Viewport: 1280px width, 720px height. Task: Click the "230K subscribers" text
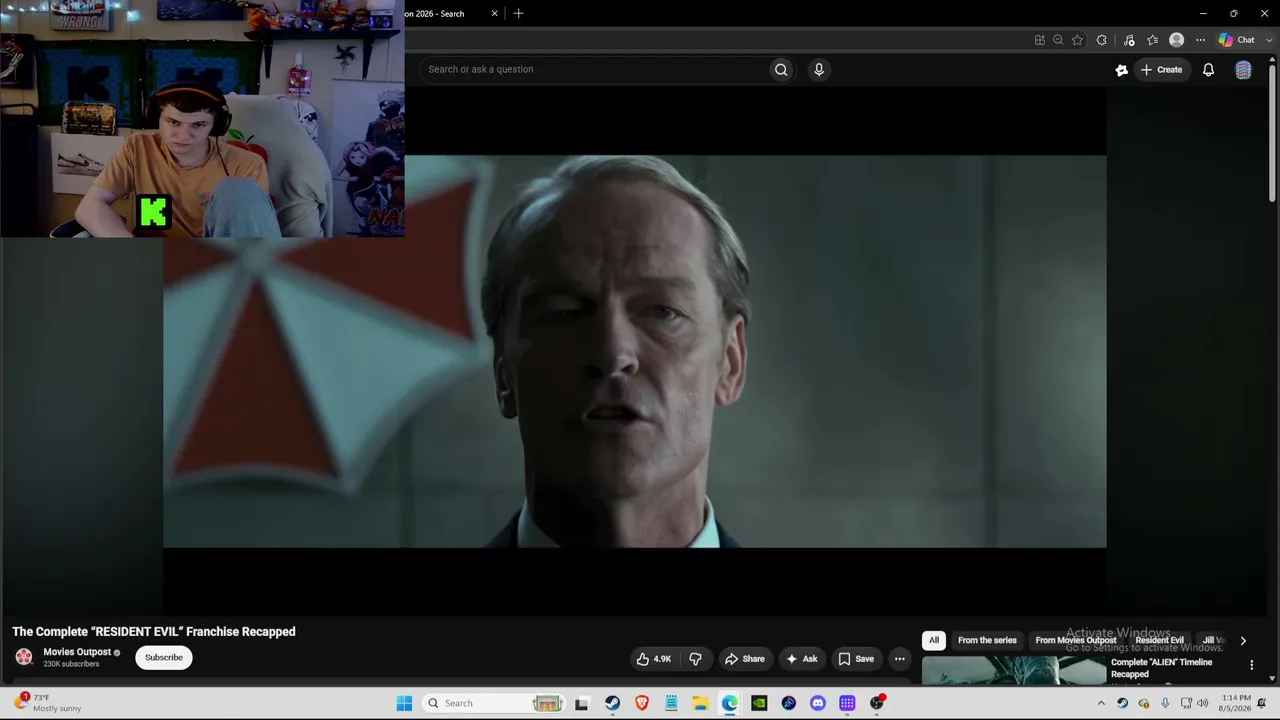coord(71,664)
